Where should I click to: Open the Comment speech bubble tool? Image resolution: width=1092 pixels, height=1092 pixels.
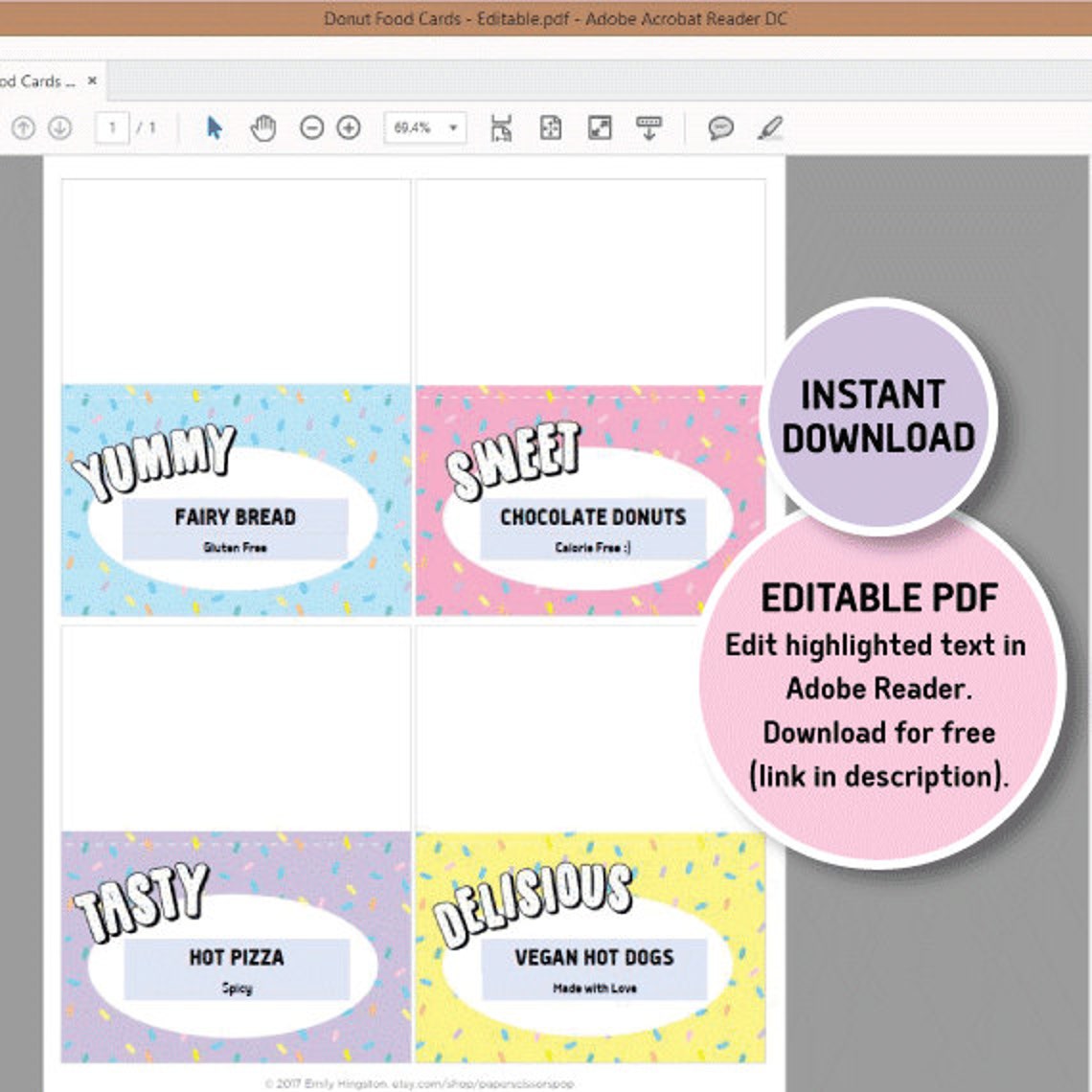point(721,125)
